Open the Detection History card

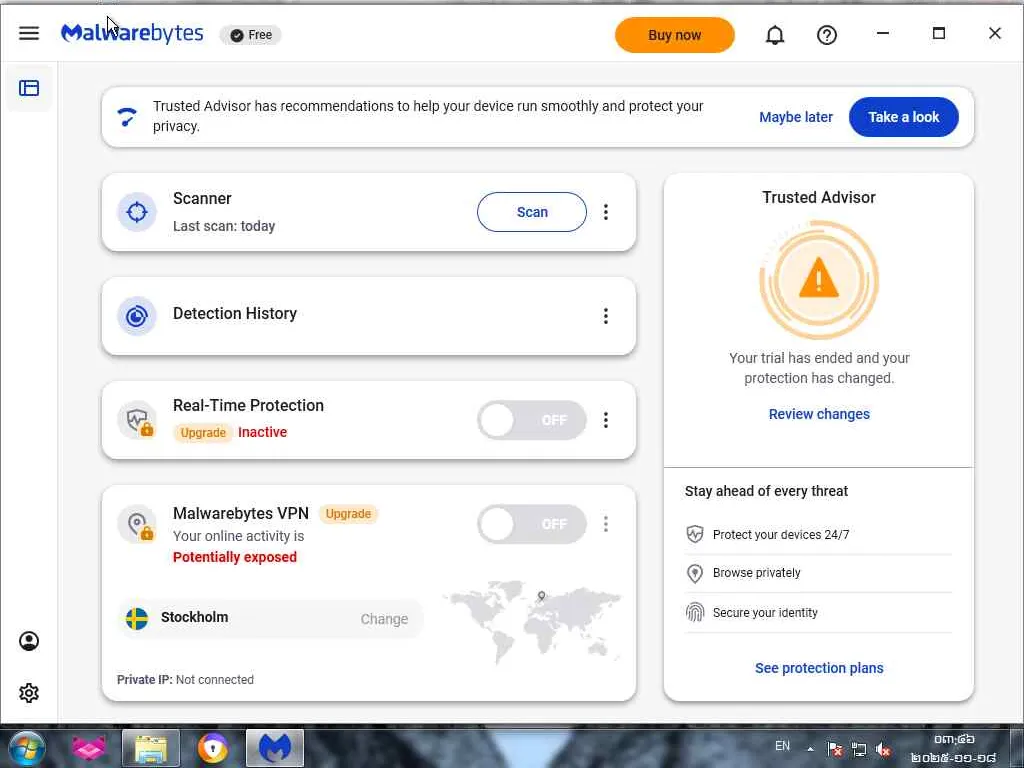coord(369,316)
